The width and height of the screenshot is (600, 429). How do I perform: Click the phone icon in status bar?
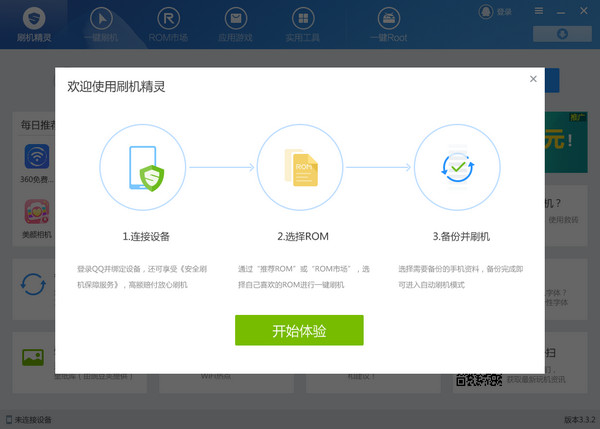pyautogui.click(x=9, y=420)
